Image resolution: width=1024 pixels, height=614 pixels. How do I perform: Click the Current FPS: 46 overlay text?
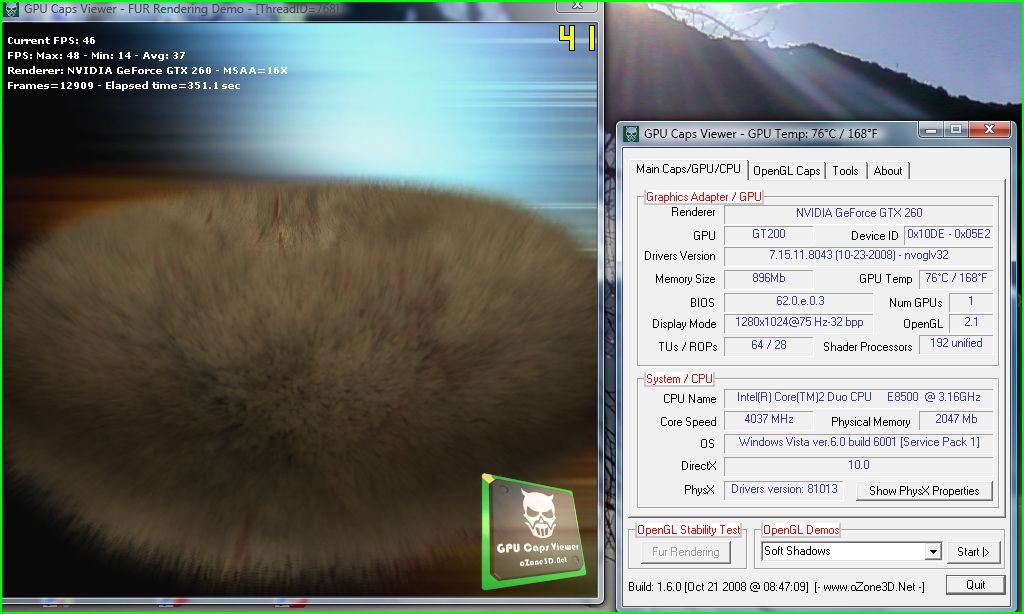click(x=51, y=40)
